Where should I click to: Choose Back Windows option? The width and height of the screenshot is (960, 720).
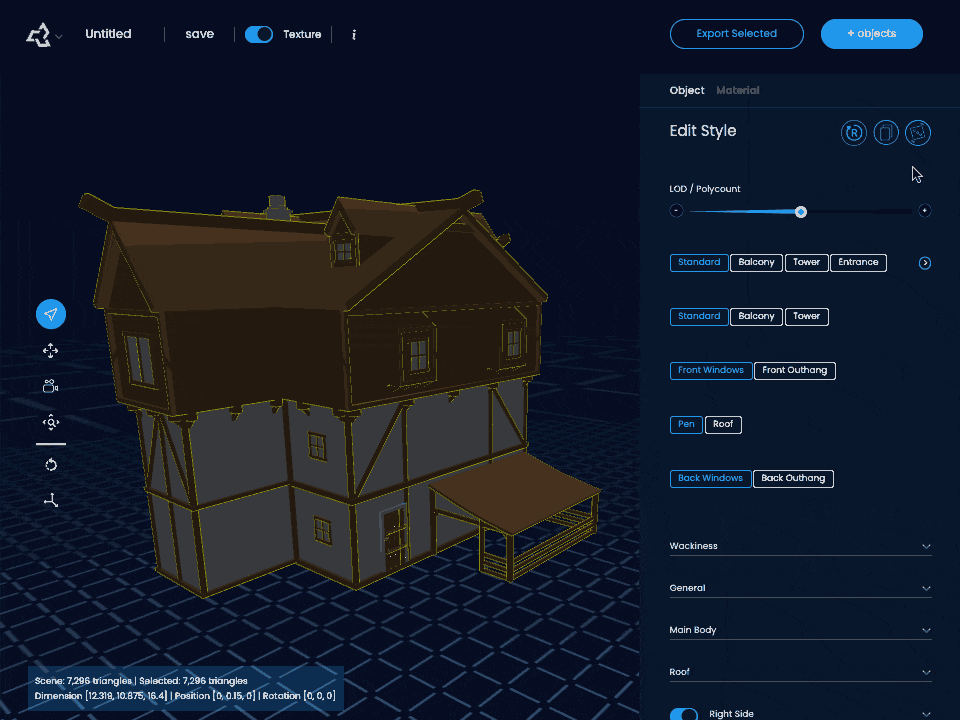(x=710, y=478)
